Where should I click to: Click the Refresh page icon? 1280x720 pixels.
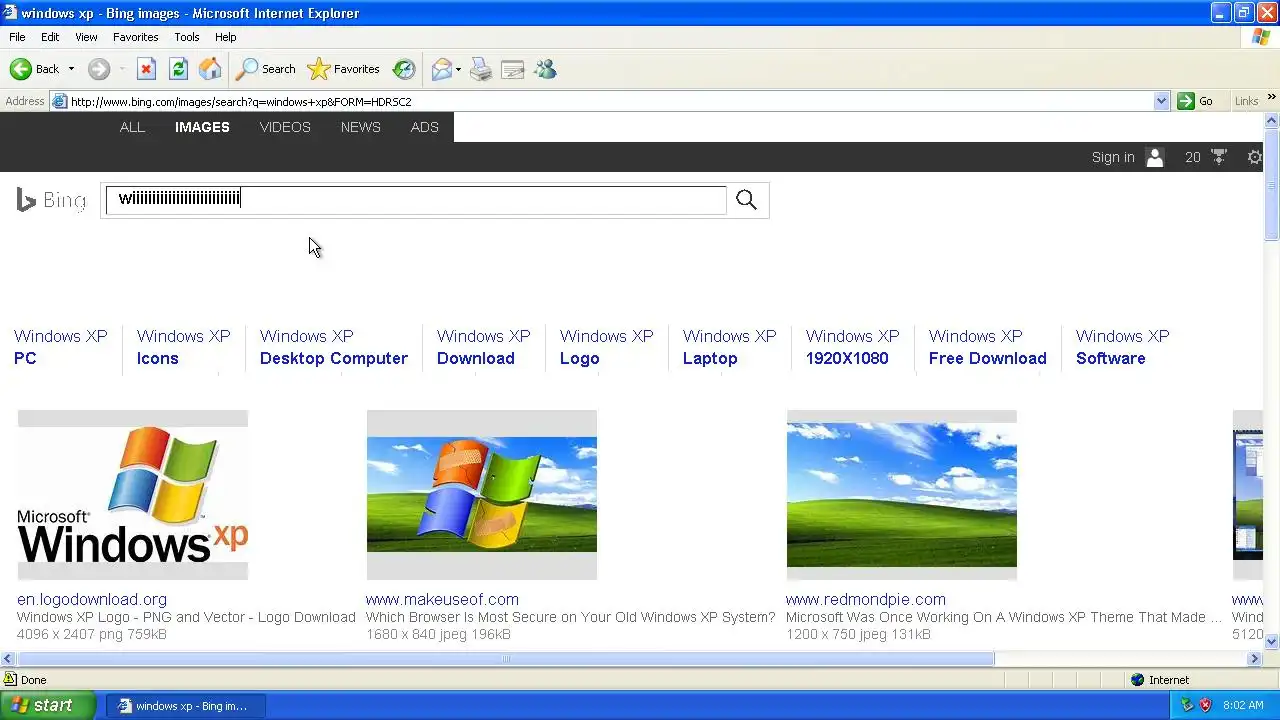(178, 69)
